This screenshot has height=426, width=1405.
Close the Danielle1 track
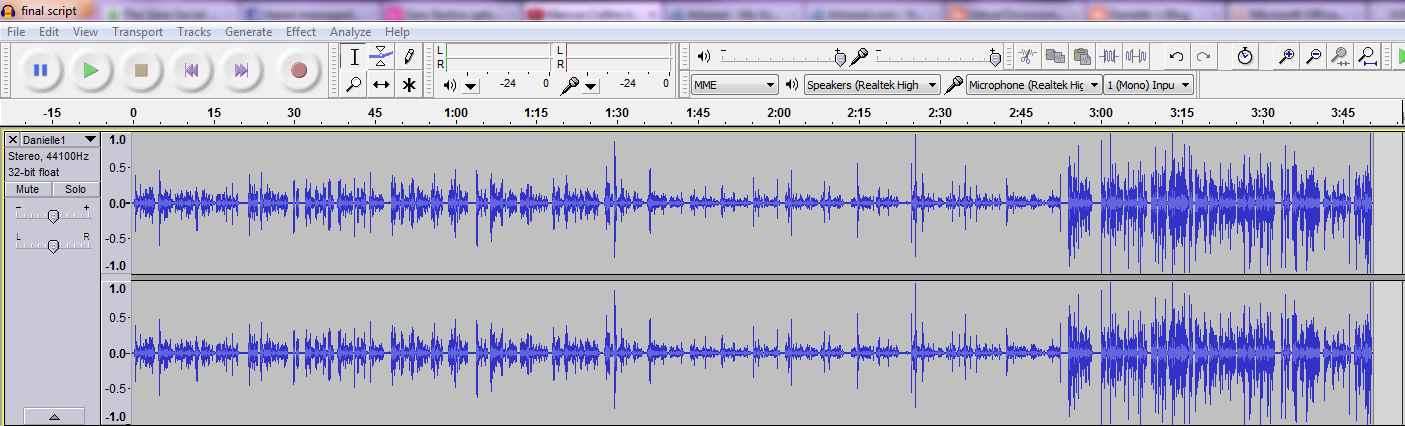(13, 140)
